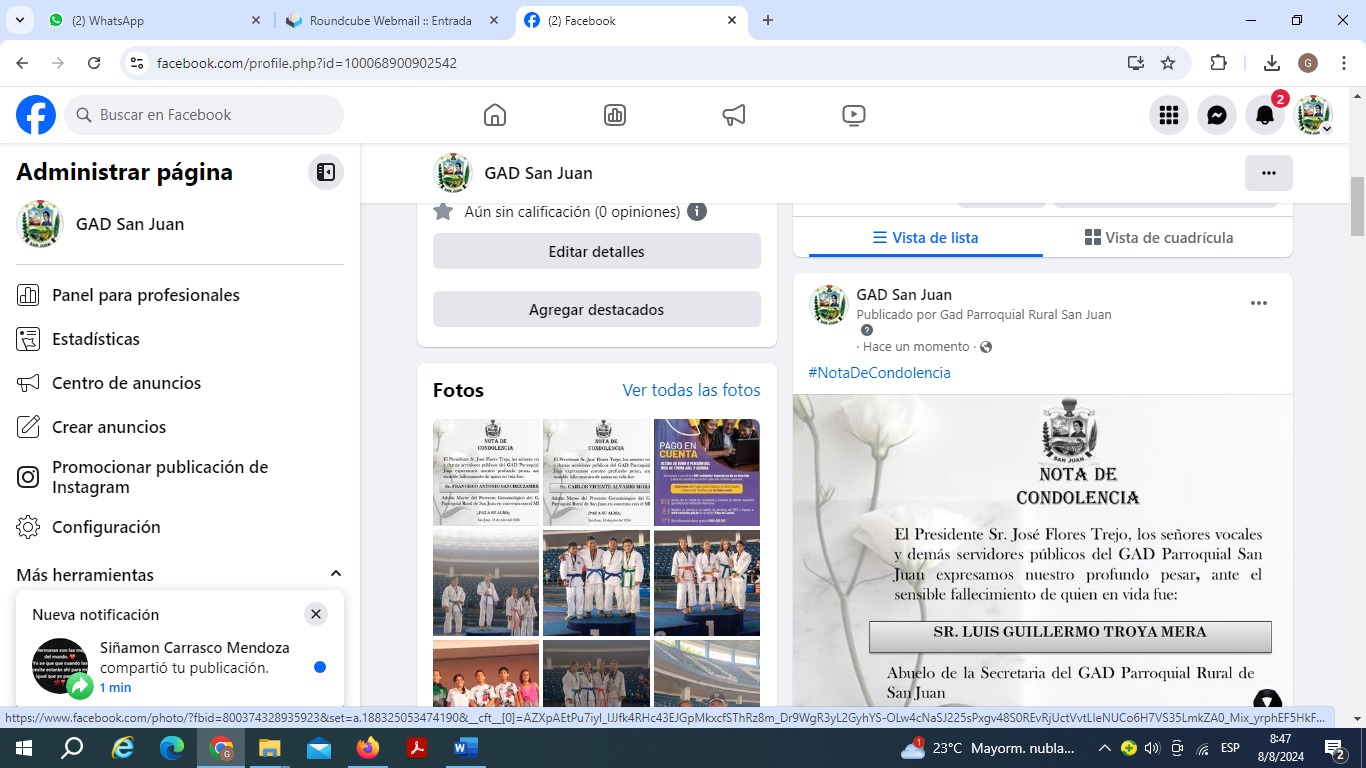
Task: Open the megaphone ads icon
Action: (734, 115)
